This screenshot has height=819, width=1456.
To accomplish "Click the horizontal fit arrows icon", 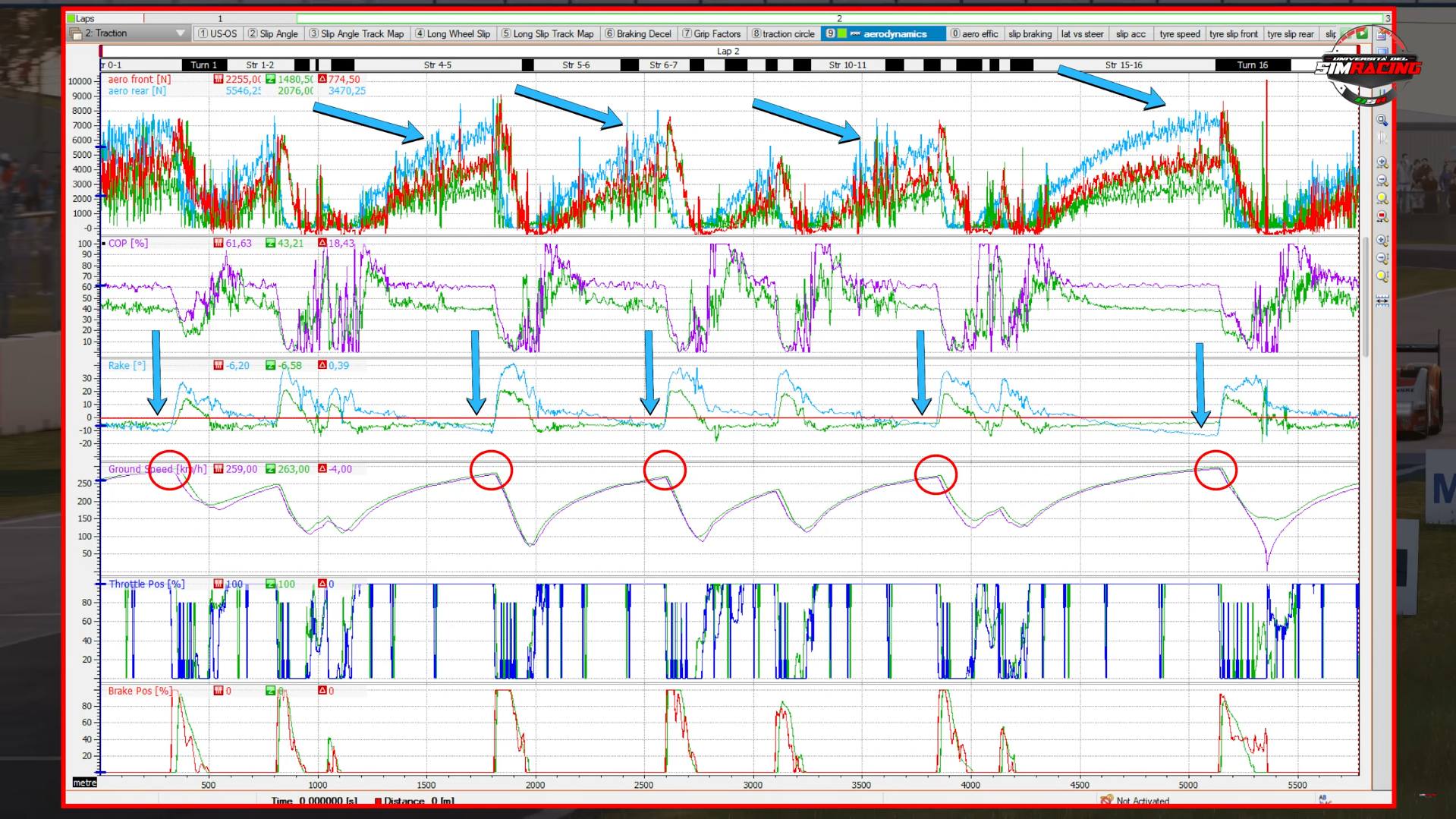I will [1382, 301].
